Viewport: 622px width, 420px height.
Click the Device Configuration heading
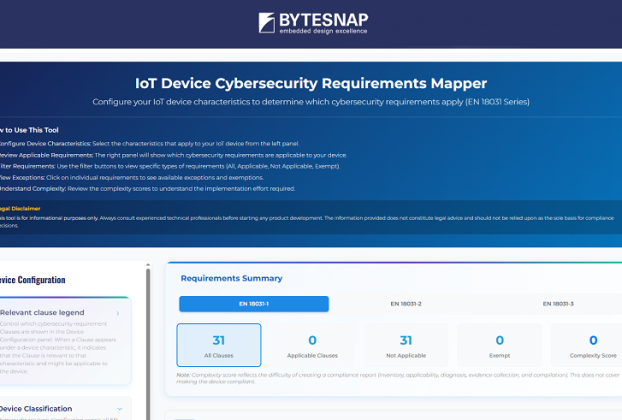point(33,280)
